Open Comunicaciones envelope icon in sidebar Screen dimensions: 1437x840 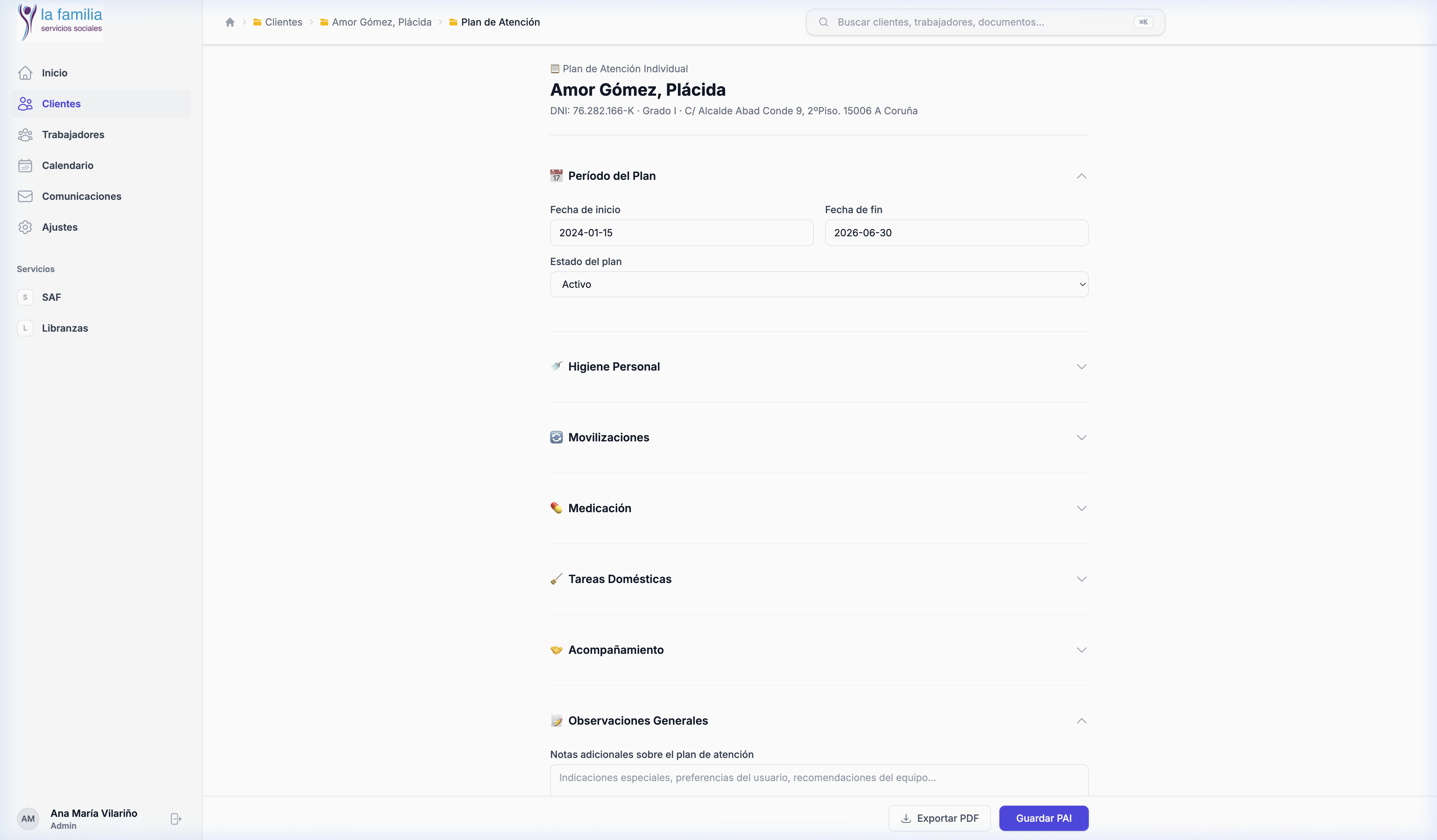click(25, 196)
